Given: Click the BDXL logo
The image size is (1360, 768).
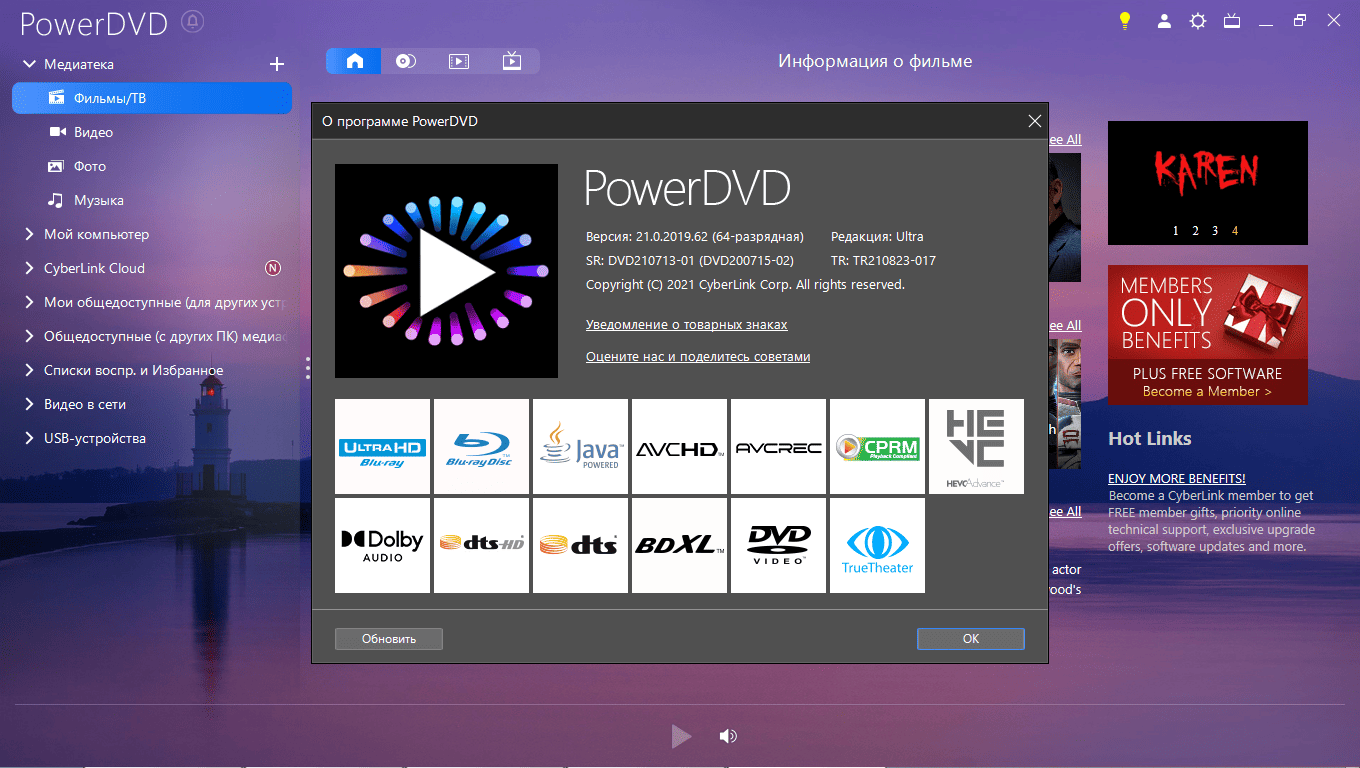Looking at the screenshot, I should coord(679,545).
